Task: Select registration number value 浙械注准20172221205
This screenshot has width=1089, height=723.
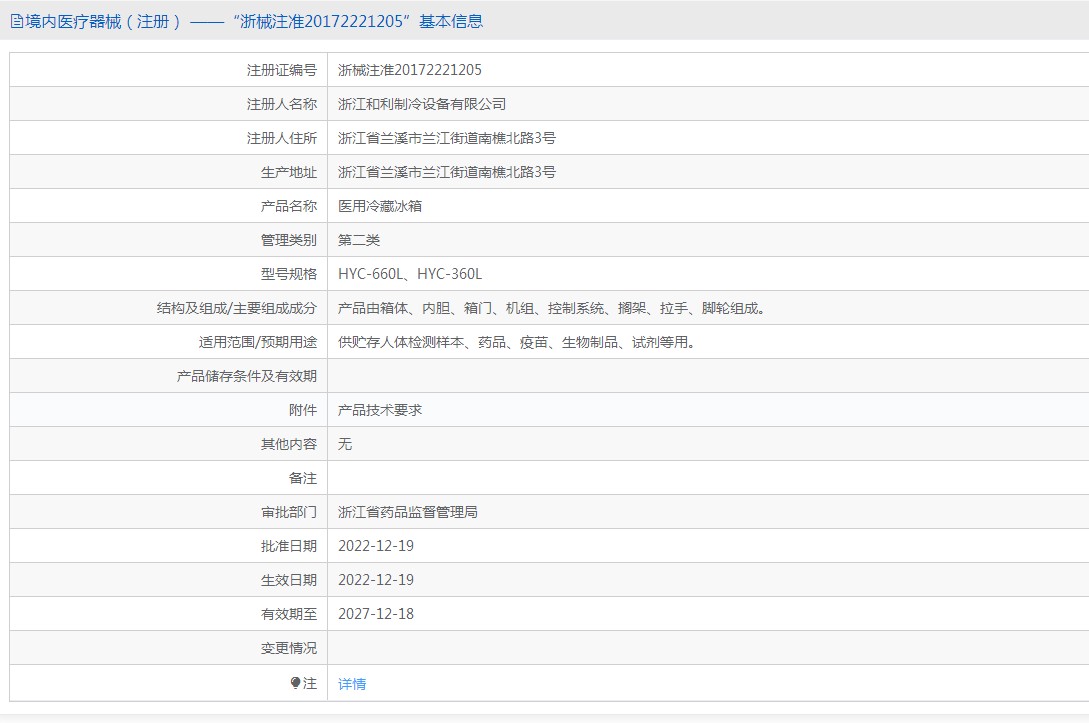Action: click(410, 70)
